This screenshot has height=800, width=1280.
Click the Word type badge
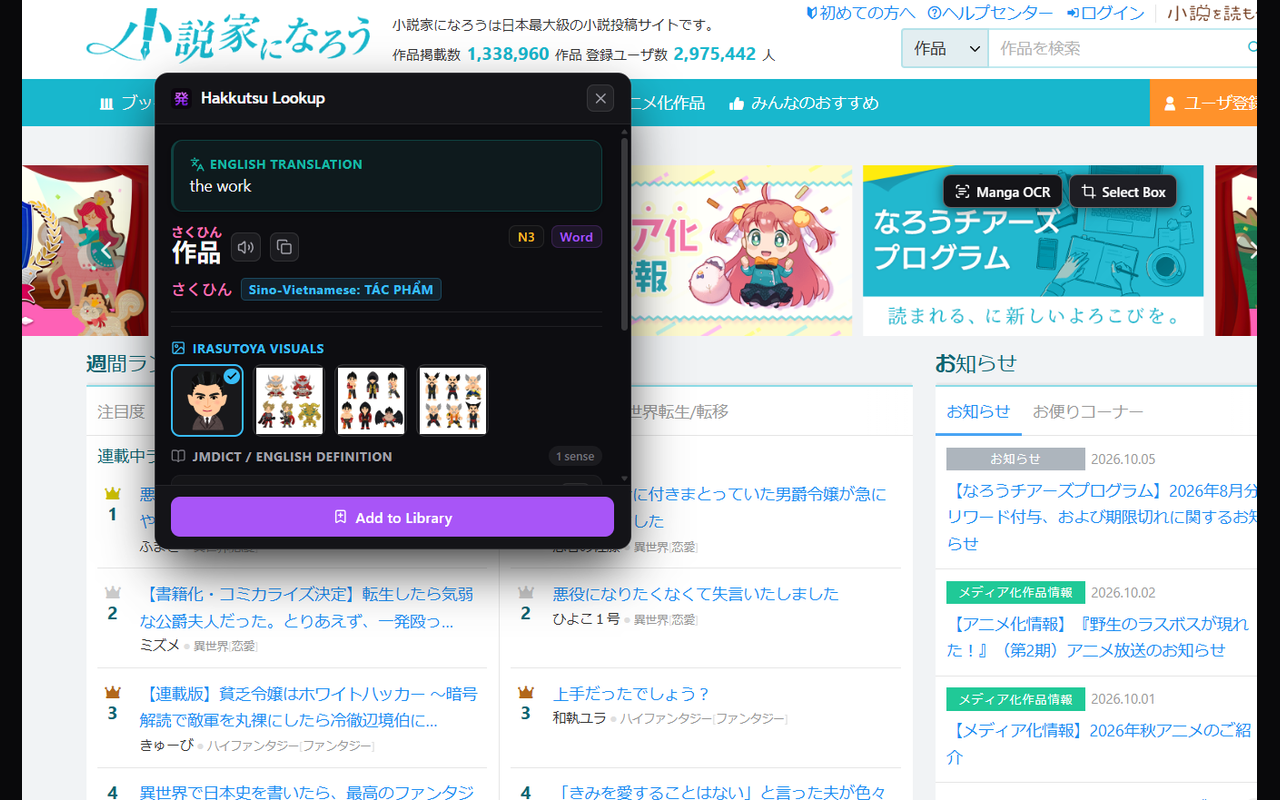point(576,237)
